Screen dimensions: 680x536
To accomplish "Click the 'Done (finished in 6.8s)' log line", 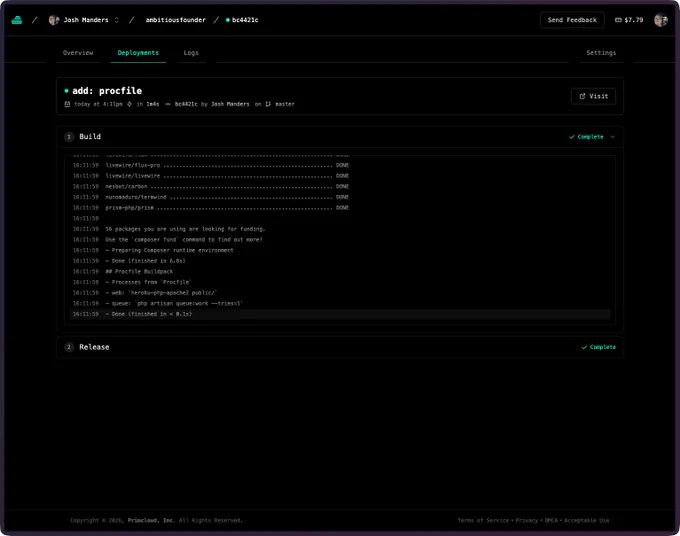I will pyautogui.click(x=340, y=261).
